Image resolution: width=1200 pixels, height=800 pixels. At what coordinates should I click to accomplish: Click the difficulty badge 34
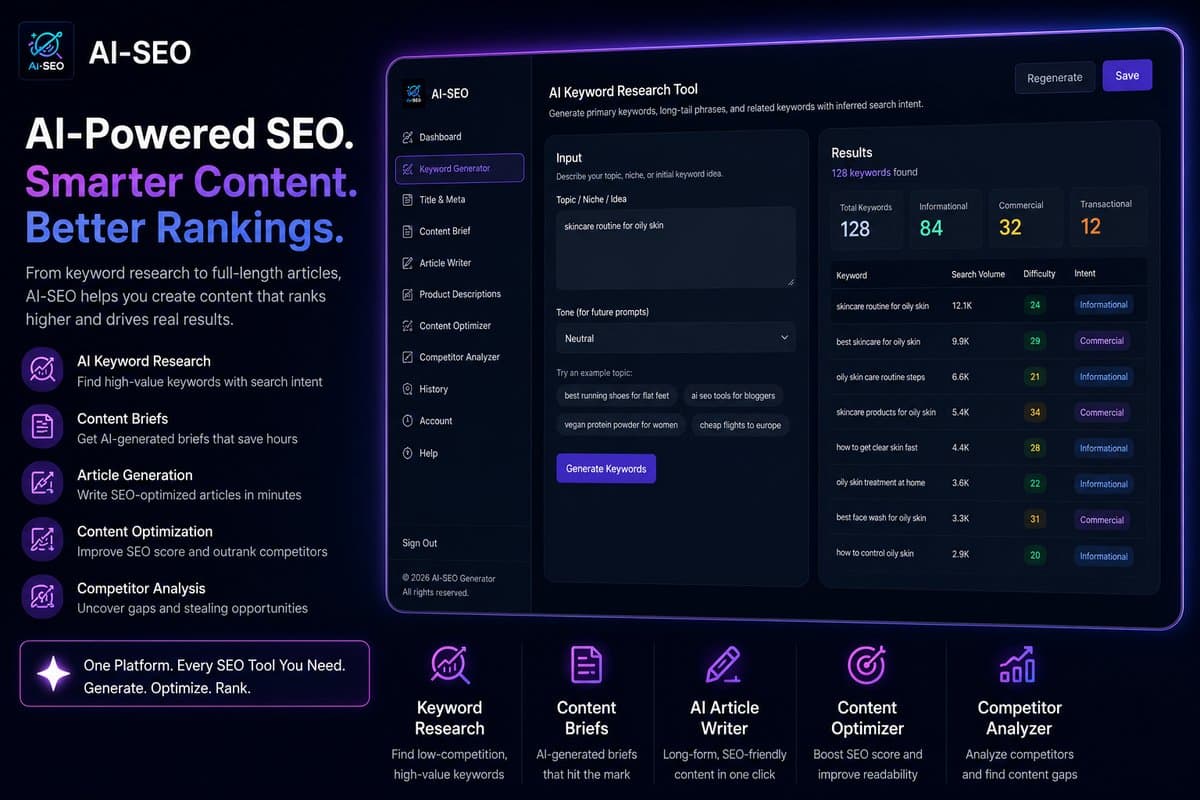1035,412
